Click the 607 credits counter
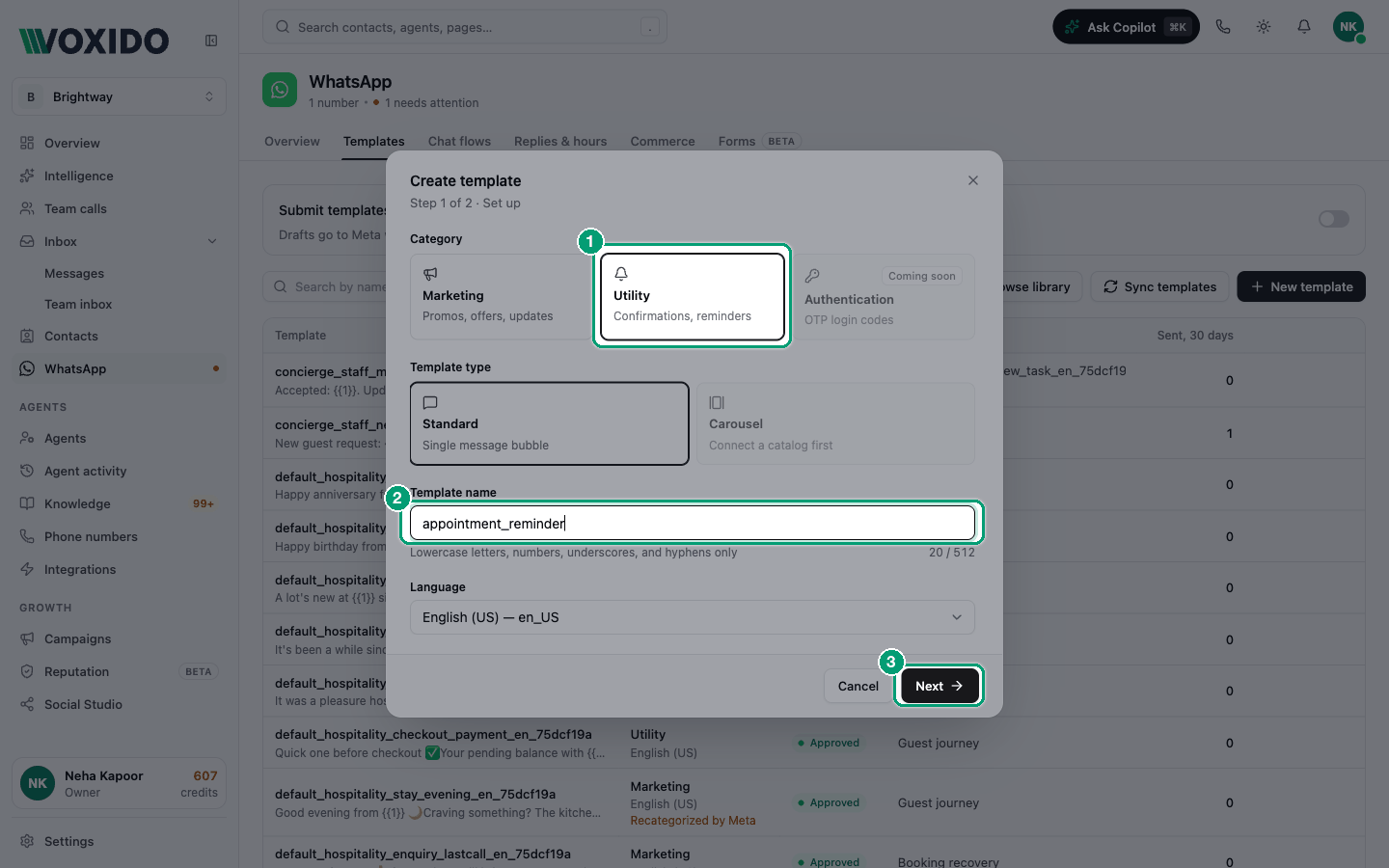The width and height of the screenshot is (1389, 868). (200, 783)
